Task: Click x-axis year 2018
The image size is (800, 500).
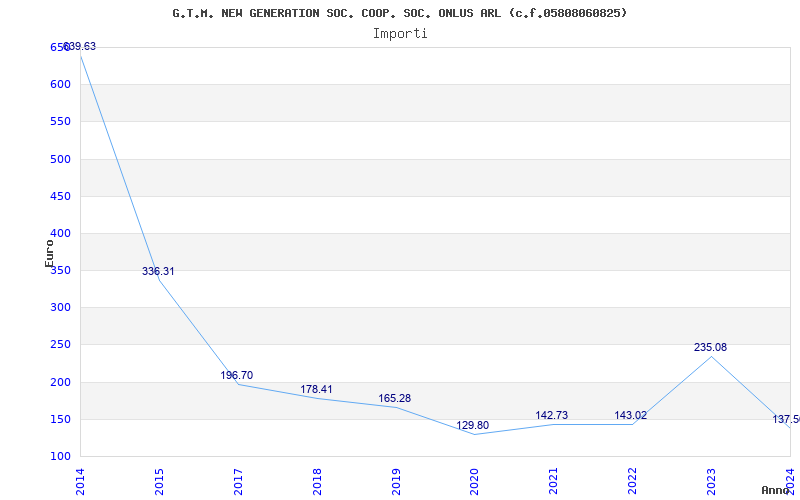Action: tap(317, 481)
